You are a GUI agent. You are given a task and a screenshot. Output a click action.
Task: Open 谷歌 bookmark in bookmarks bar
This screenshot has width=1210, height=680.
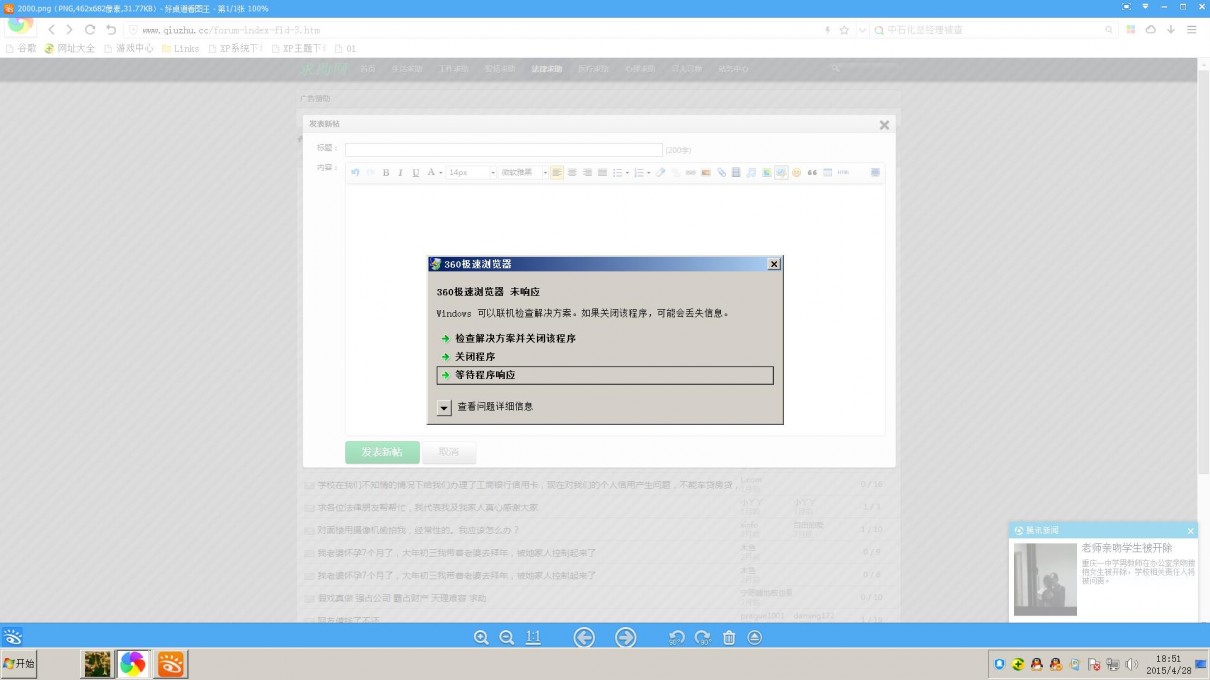click(x=21, y=48)
